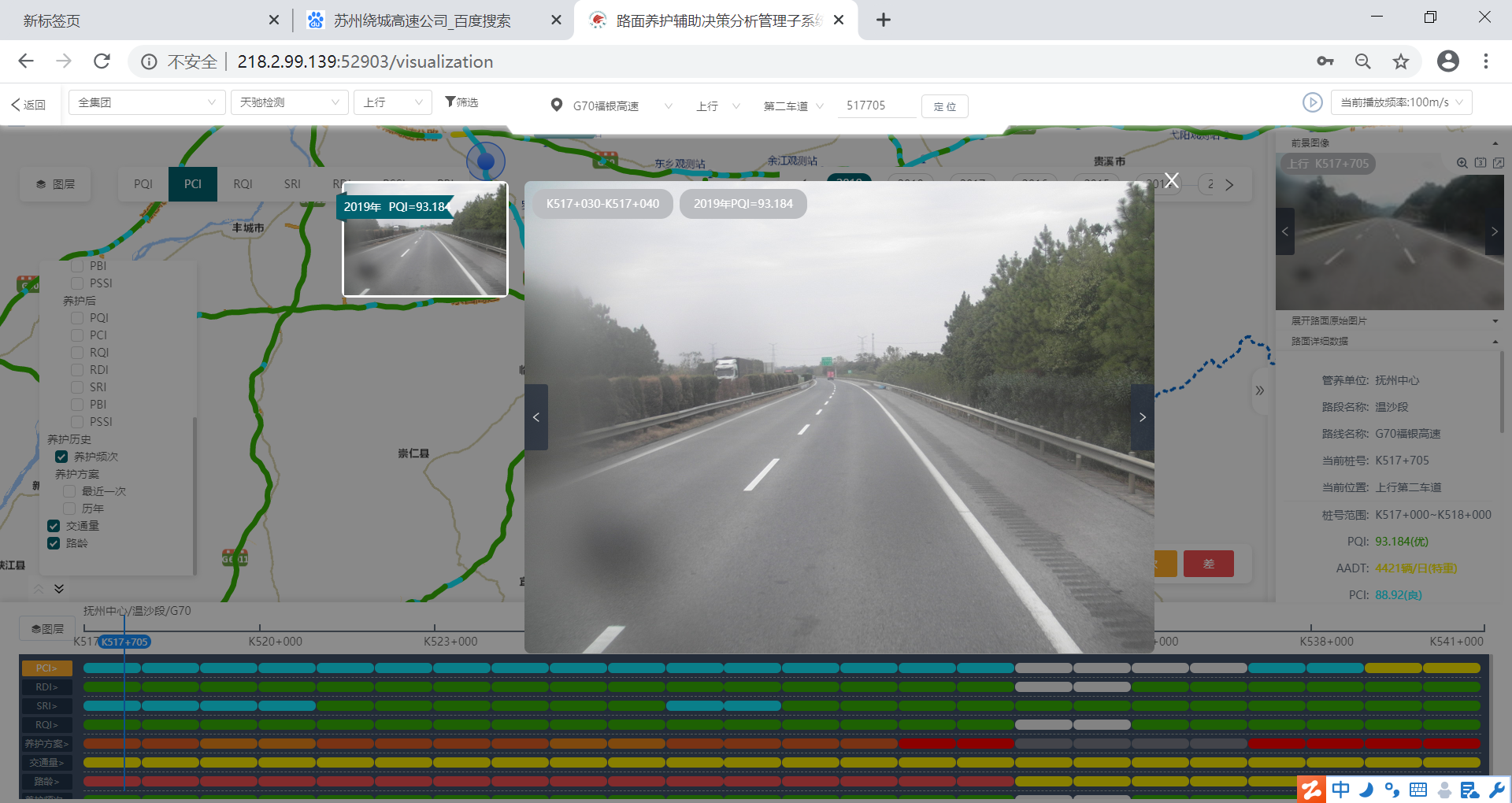Click zoom-in magnifier on front view panel
1512x803 pixels.
1462,163
